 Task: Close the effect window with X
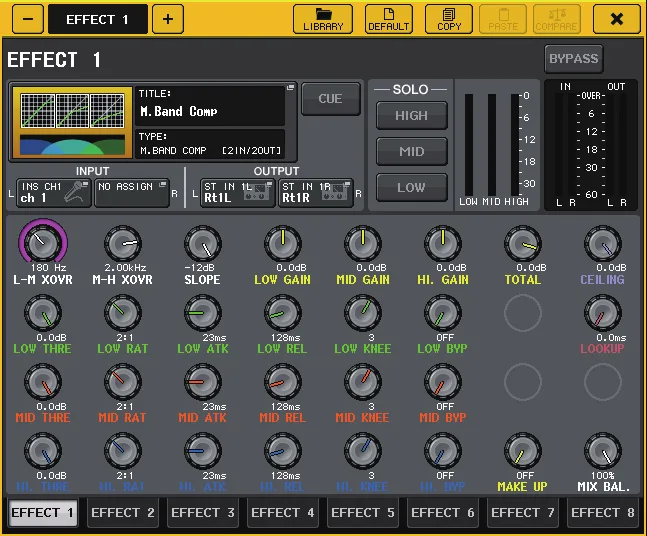click(616, 19)
